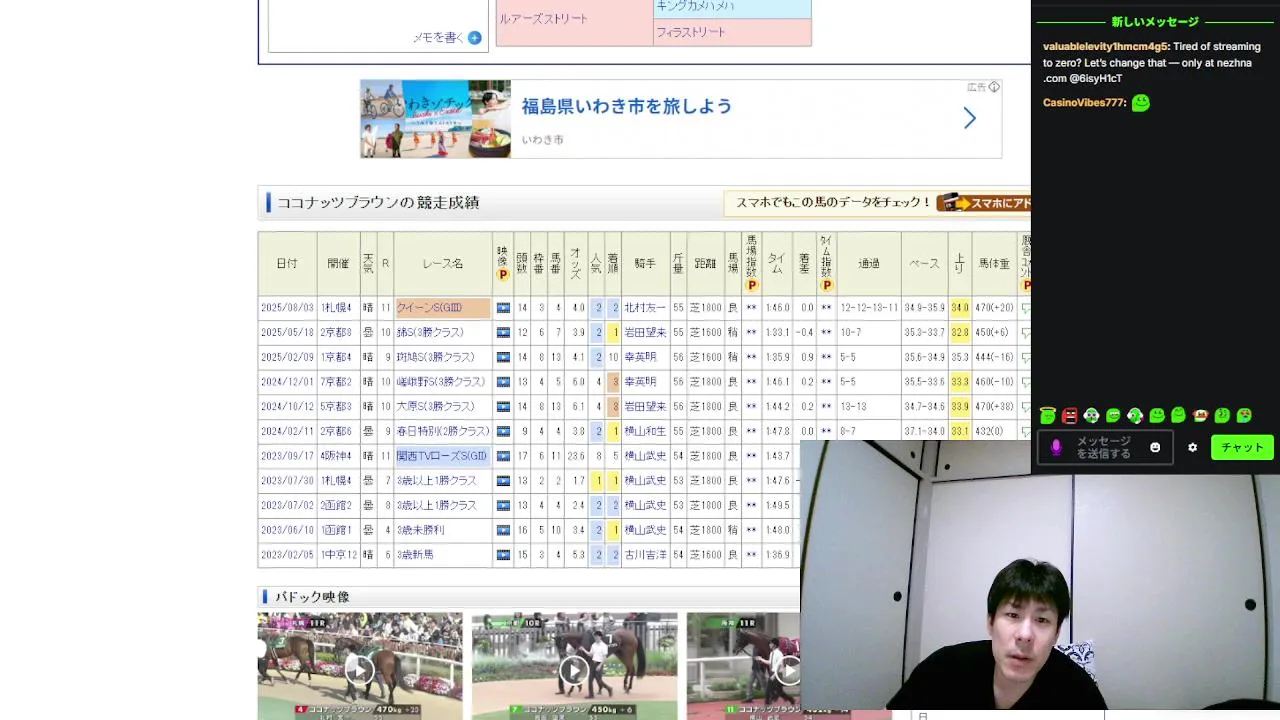Click the ルアーズストリート pedigree link
The image size is (1280, 720).
pyautogui.click(x=544, y=19)
